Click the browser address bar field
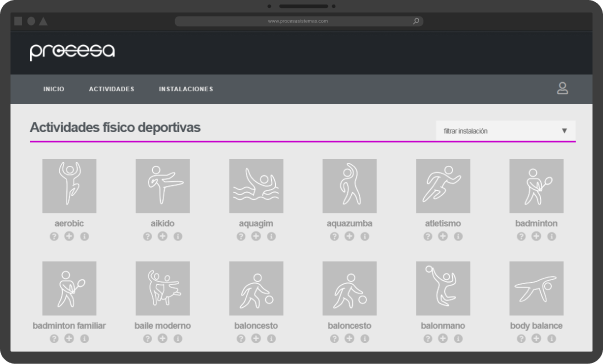The width and height of the screenshot is (603, 364). tap(299, 21)
